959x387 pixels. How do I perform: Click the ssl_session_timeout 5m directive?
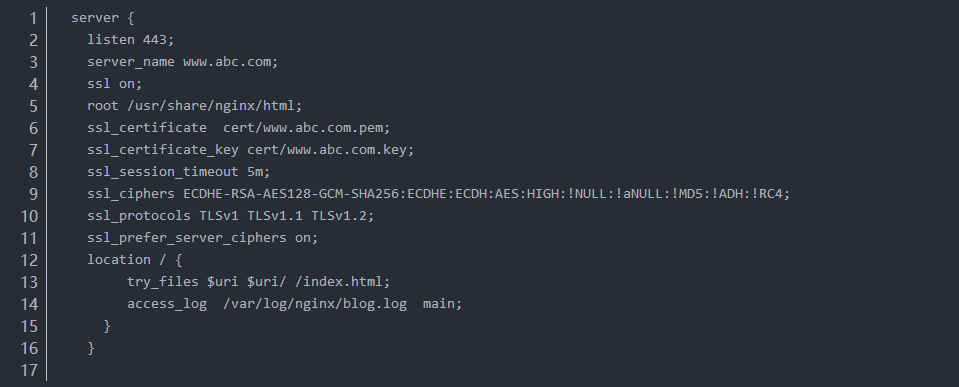tap(179, 172)
